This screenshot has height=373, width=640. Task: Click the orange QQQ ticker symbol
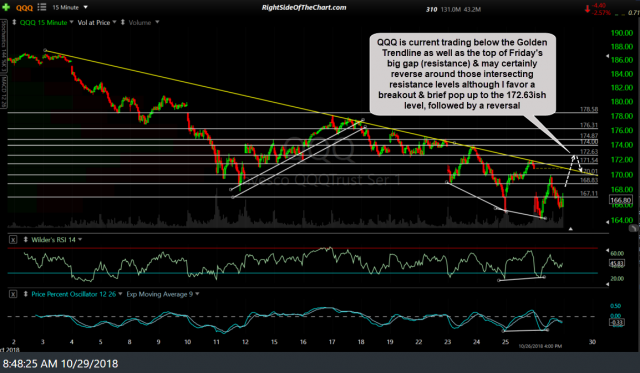[x=24, y=7]
